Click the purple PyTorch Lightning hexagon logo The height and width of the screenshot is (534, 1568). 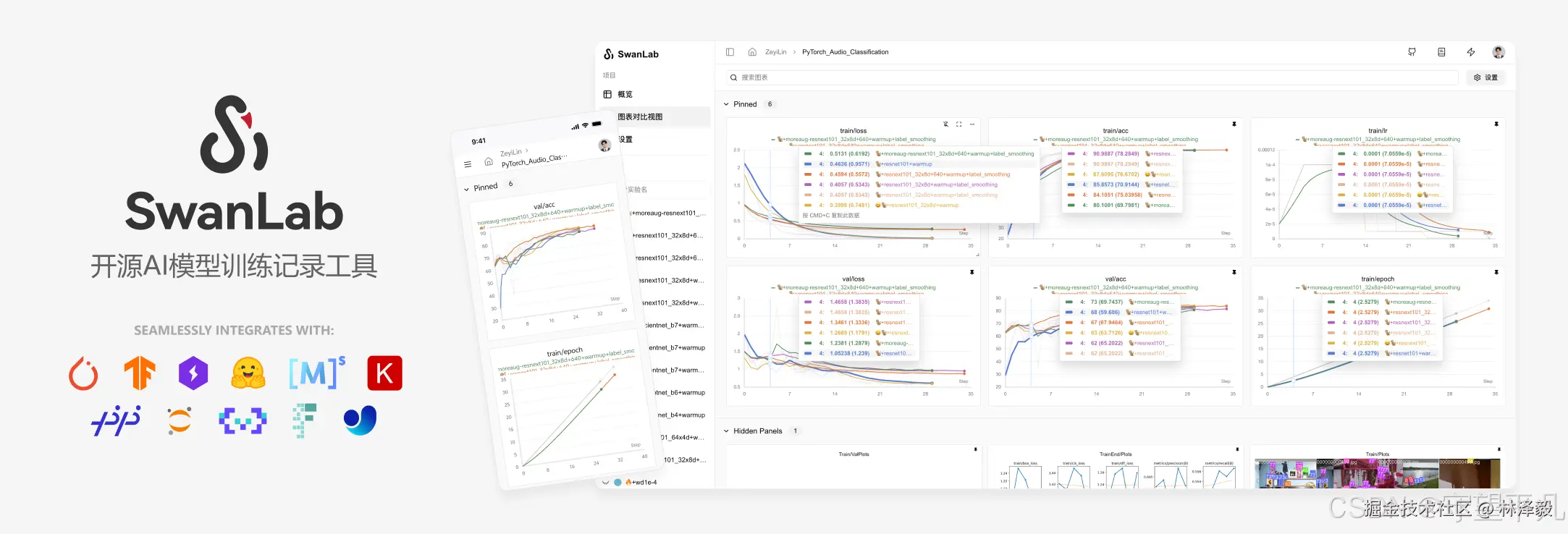click(193, 373)
